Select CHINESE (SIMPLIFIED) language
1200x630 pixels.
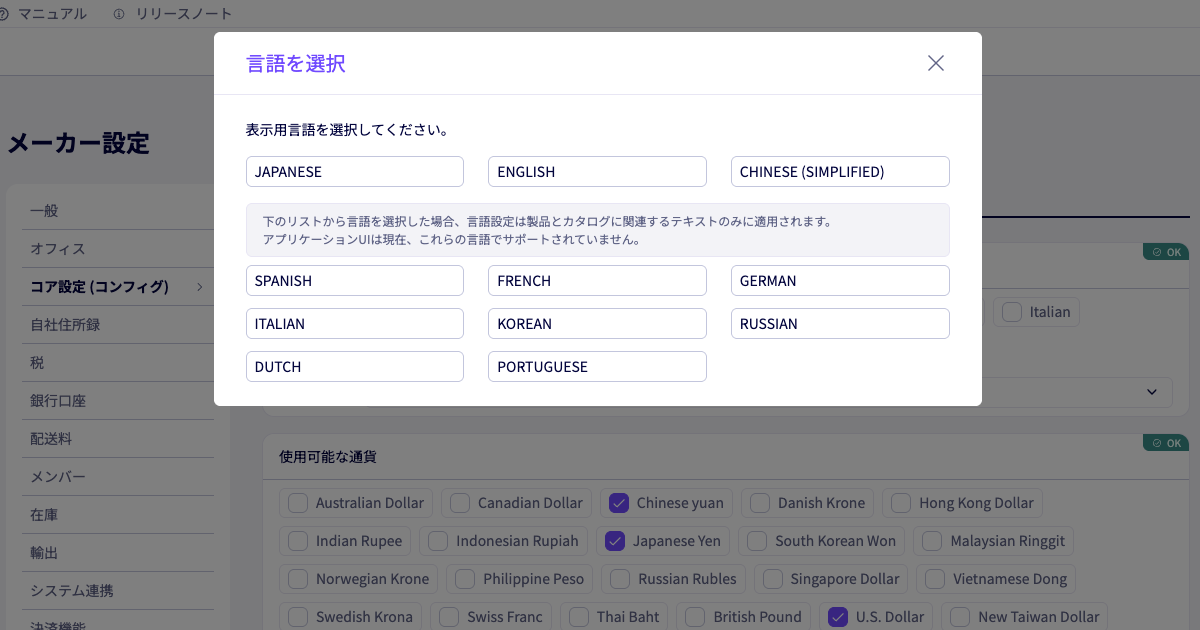click(840, 171)
